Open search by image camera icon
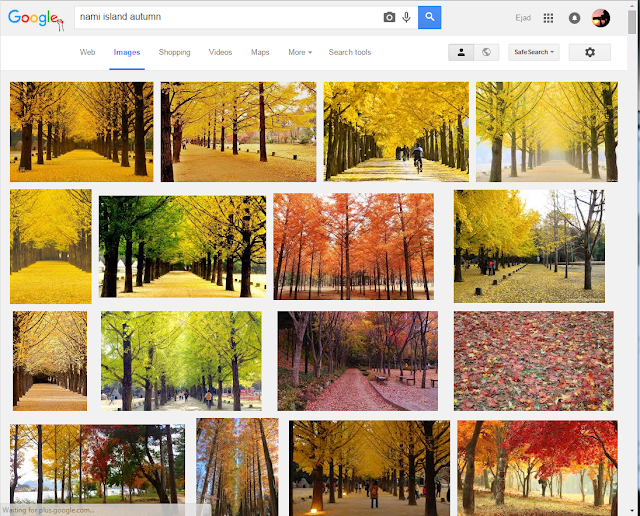This screenshot has height=516, width=640. coord(389,17)
